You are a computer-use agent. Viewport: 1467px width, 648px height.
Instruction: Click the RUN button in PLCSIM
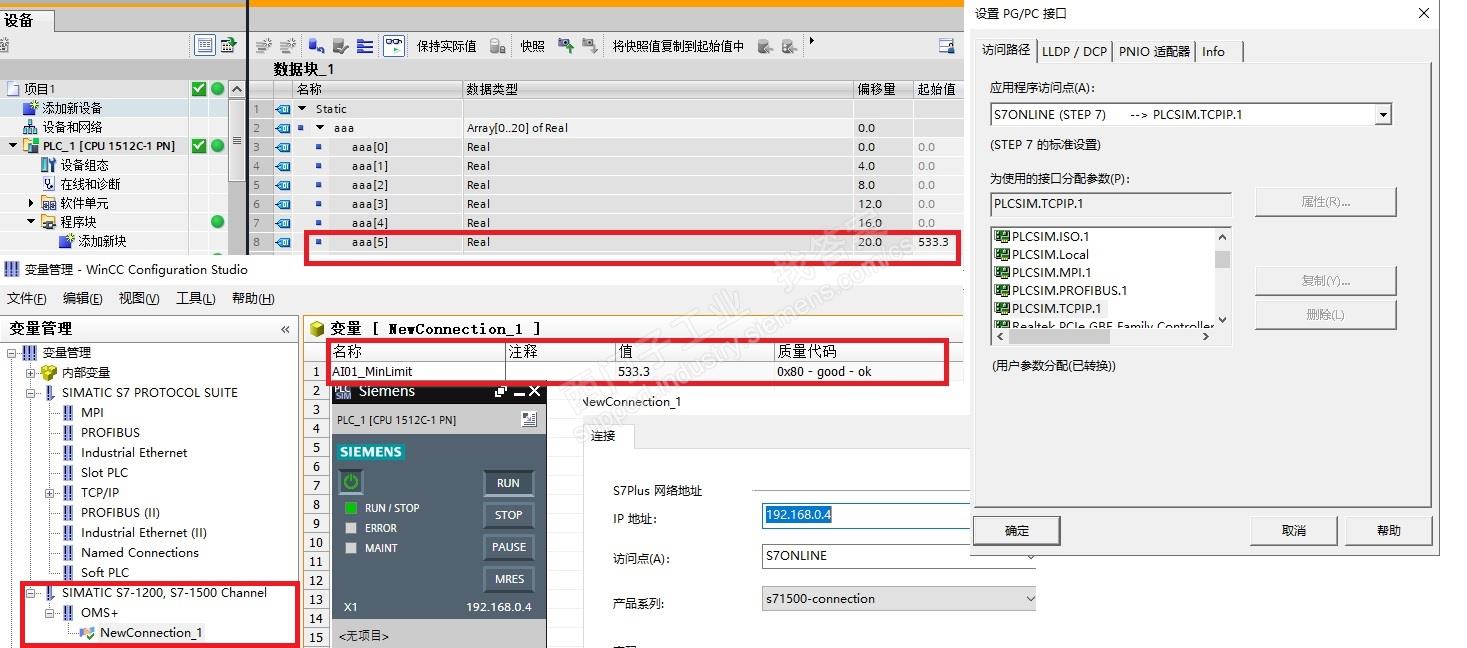[508, 483]
